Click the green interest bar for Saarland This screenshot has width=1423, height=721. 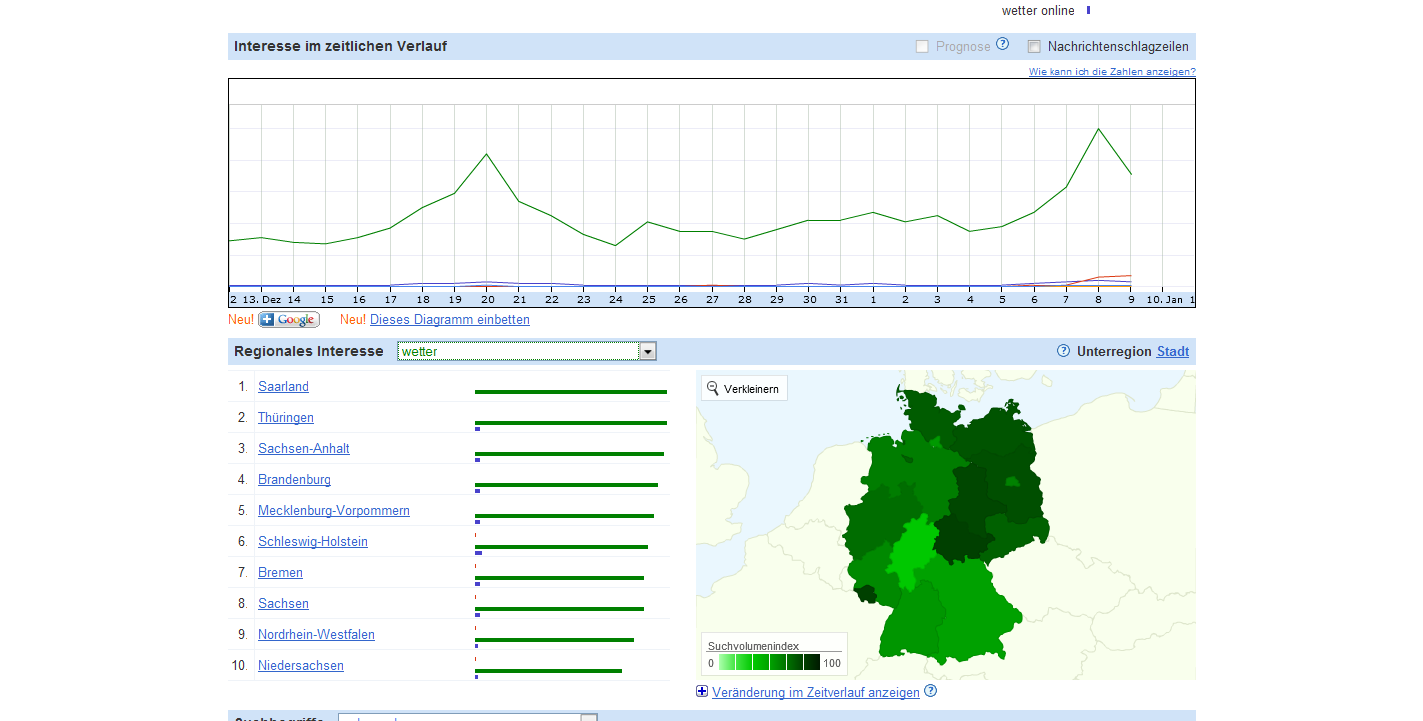click(x=571, y=392)
